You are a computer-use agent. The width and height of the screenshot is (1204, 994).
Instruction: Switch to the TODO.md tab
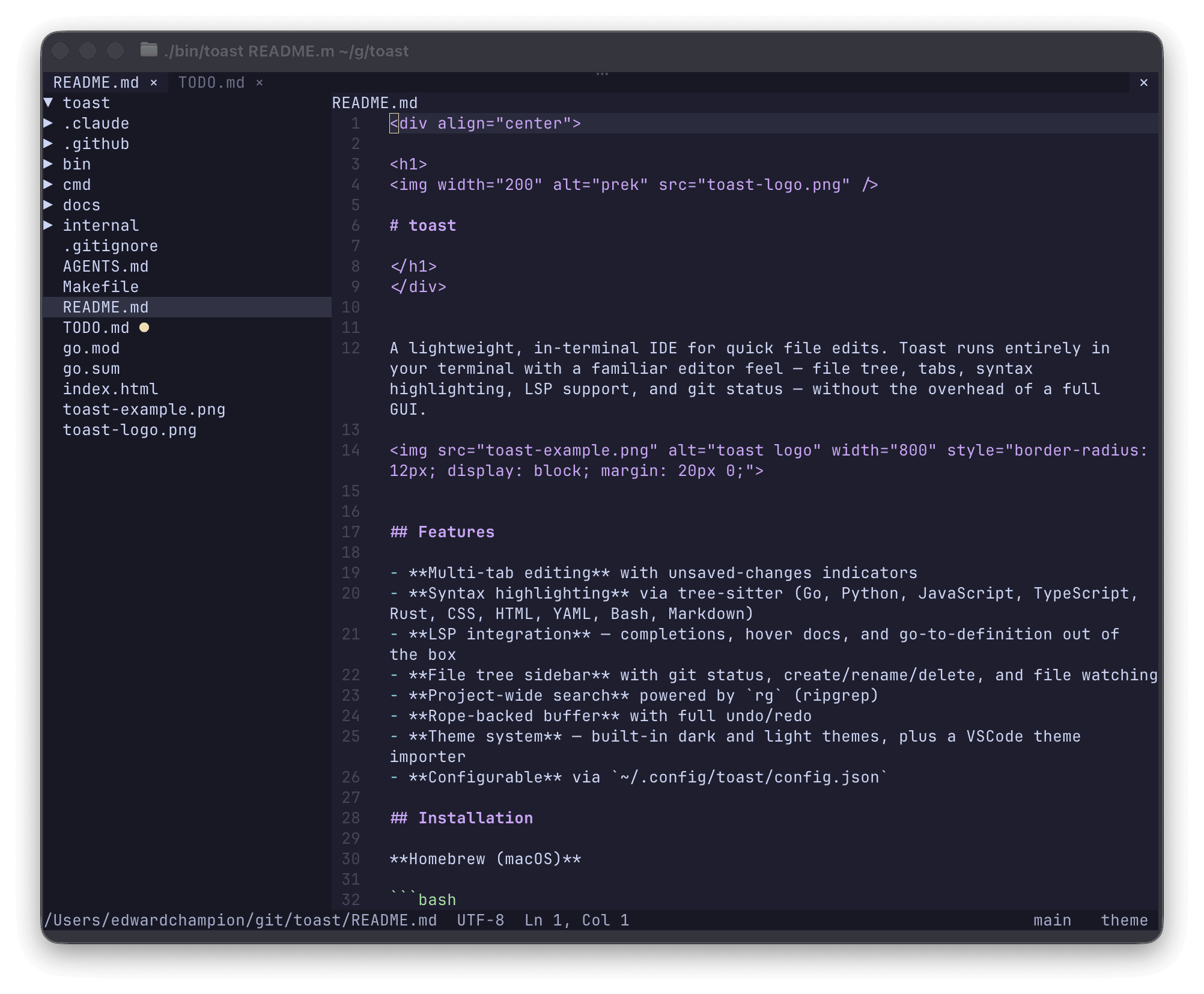click(x=211, y=83)
